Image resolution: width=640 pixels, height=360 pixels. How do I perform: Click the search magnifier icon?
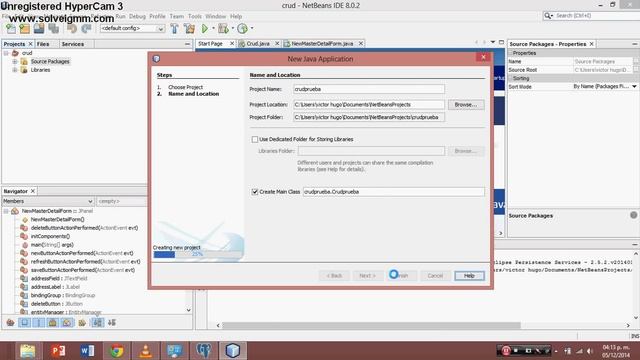coord(548,16)
